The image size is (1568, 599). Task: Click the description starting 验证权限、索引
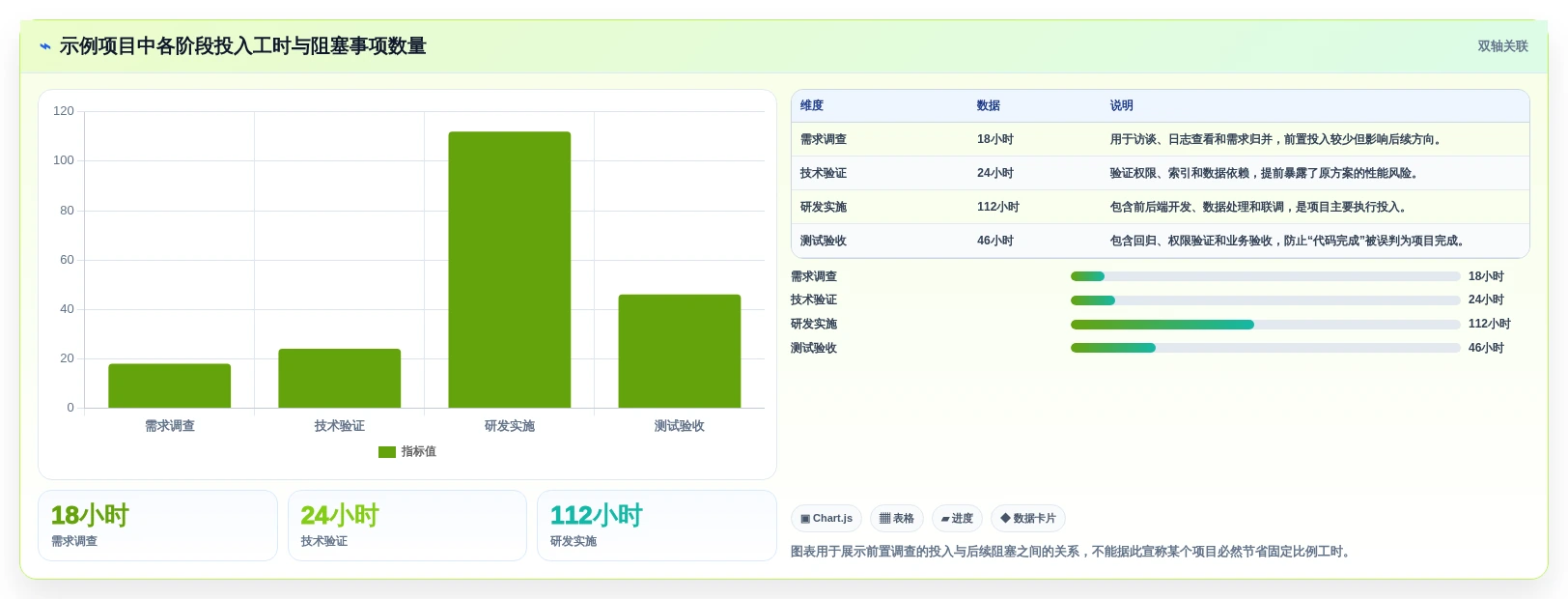pyautogui.click(x=1266, y=173)
